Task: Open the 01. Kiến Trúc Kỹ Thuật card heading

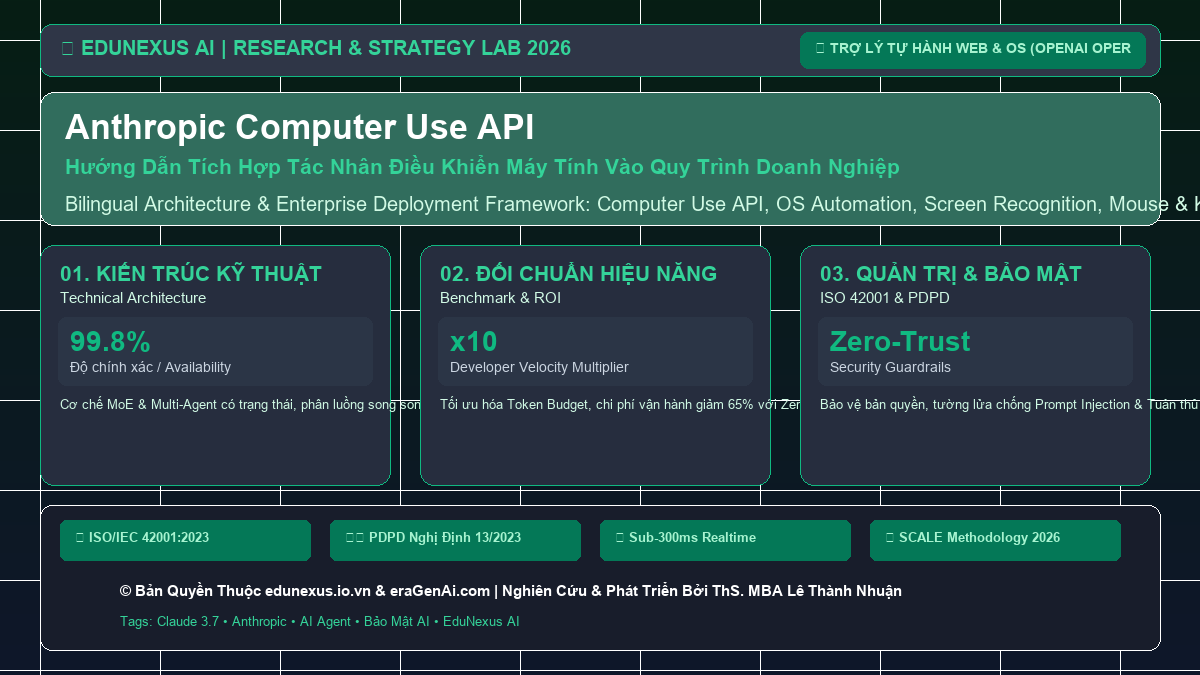Action: click(x=191, y=274)
